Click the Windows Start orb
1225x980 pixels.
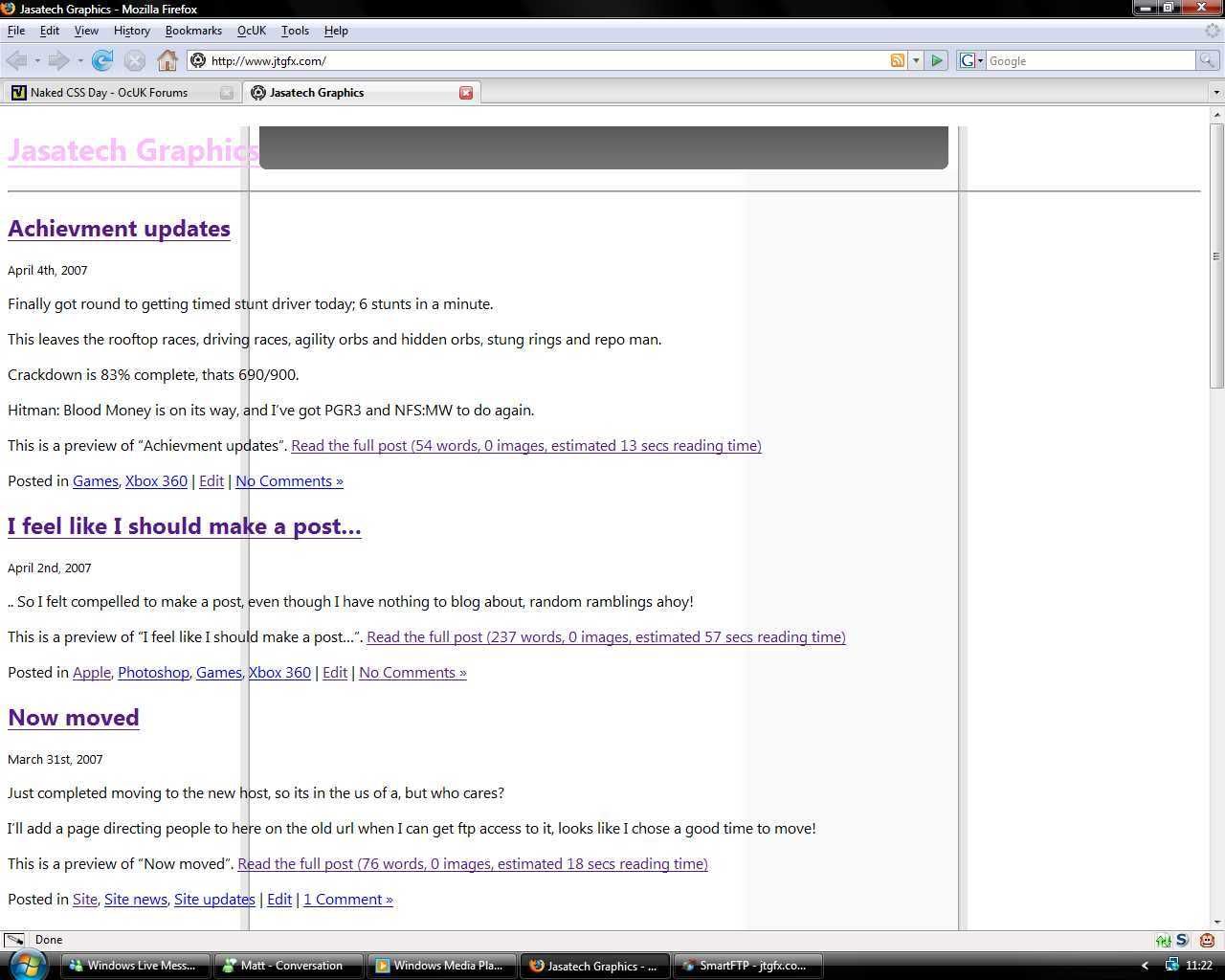tap(27, 965)
